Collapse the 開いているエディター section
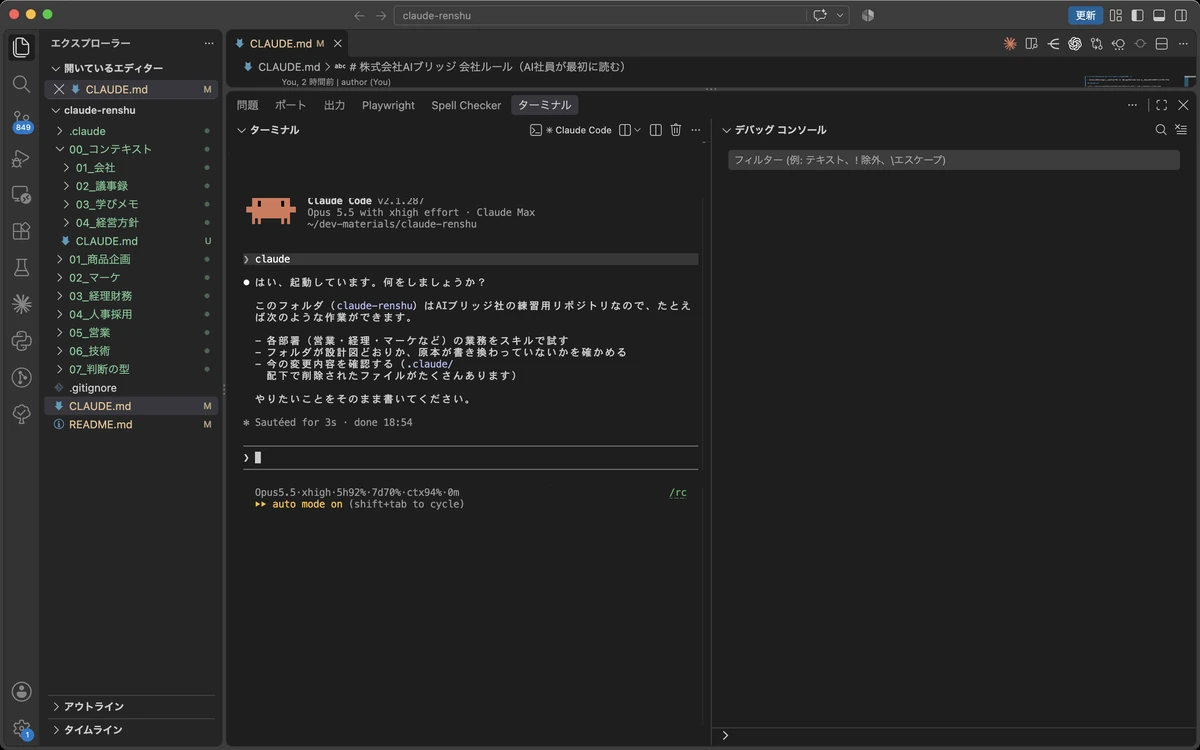Image resolution: width=1200 pixels, height=750 pixels. click(x=130, y=68)
